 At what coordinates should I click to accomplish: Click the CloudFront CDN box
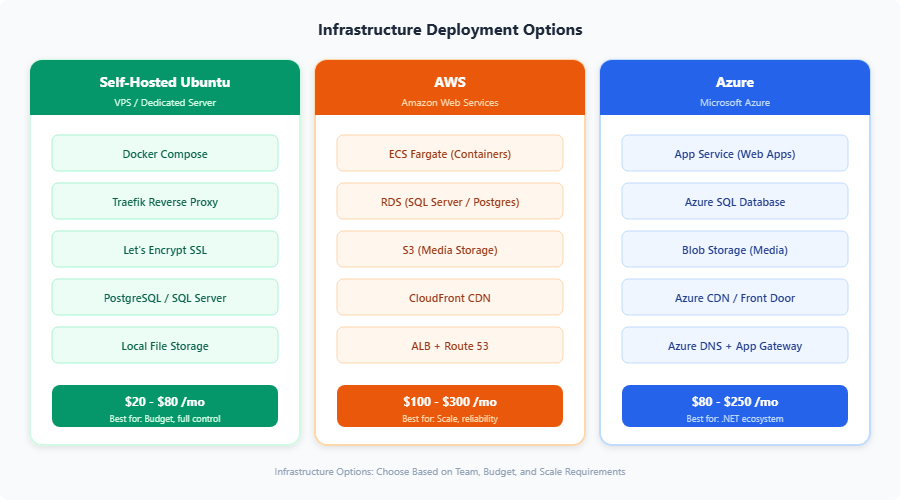(450, 297)
